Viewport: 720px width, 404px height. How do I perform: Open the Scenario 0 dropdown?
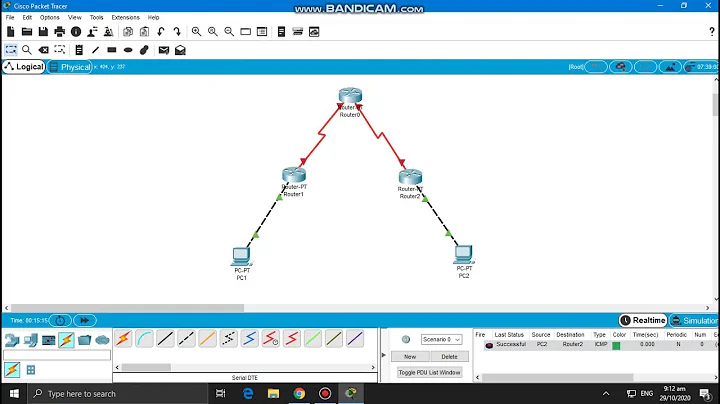pos(441,339)
